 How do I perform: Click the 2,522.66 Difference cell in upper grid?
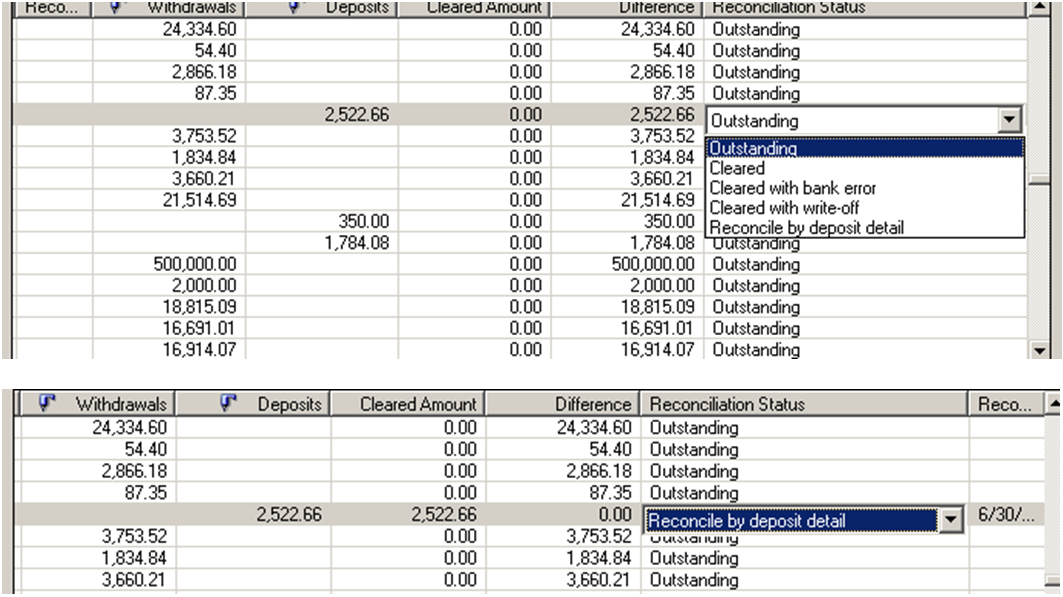[628, 115]
